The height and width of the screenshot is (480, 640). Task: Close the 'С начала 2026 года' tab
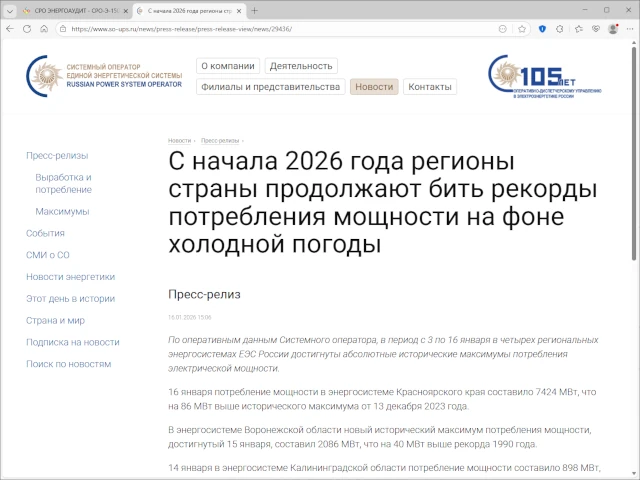239,11
